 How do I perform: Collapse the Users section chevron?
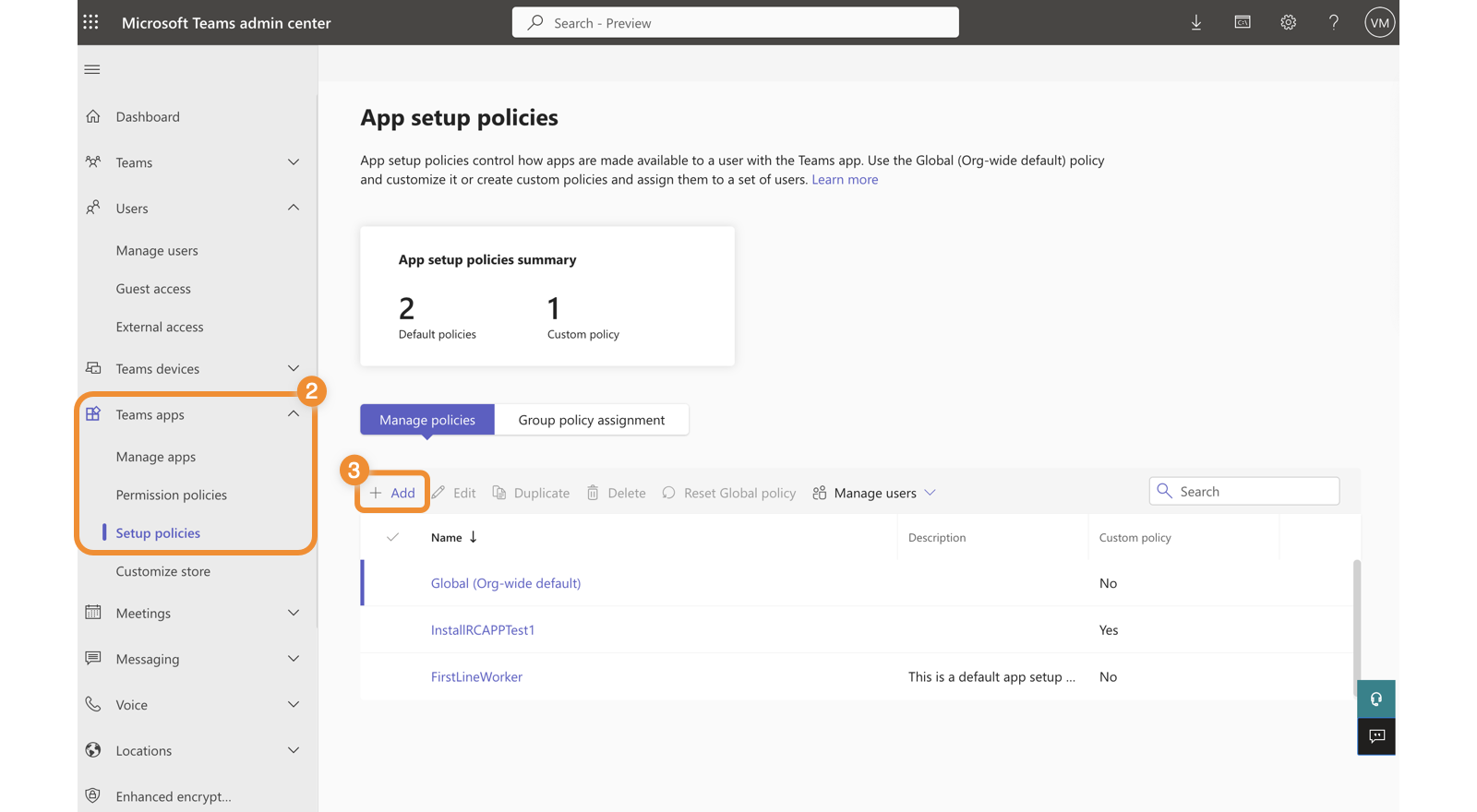(x=294, y=208)
